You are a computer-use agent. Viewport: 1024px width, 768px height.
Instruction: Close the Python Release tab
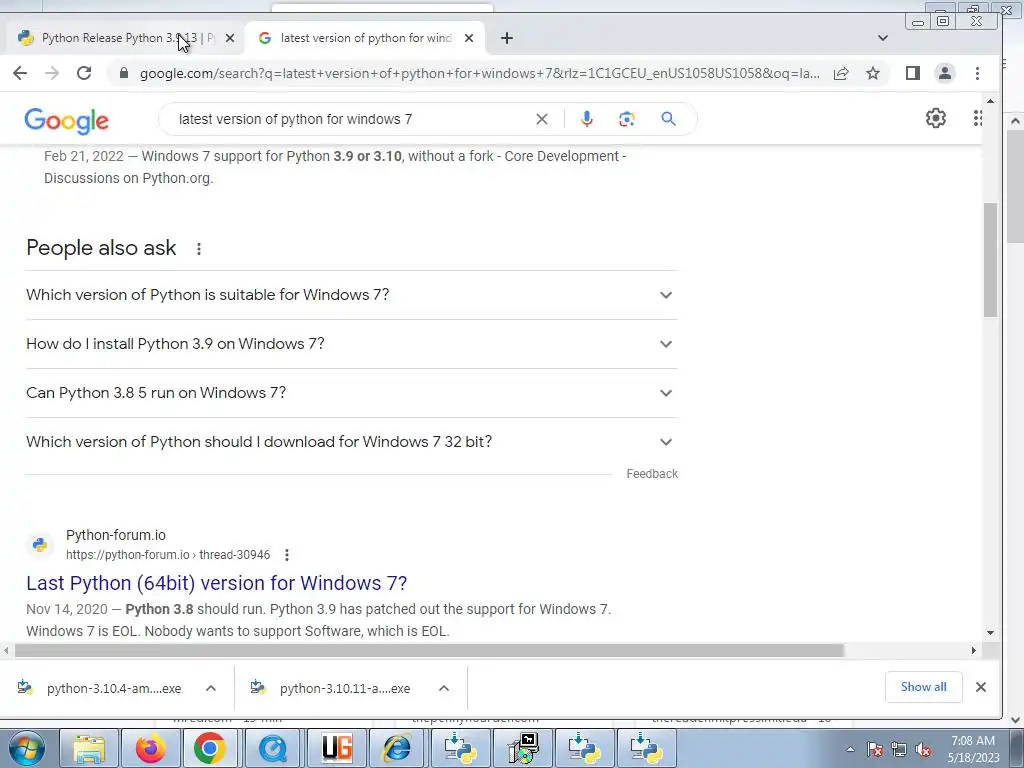(229, 38)
